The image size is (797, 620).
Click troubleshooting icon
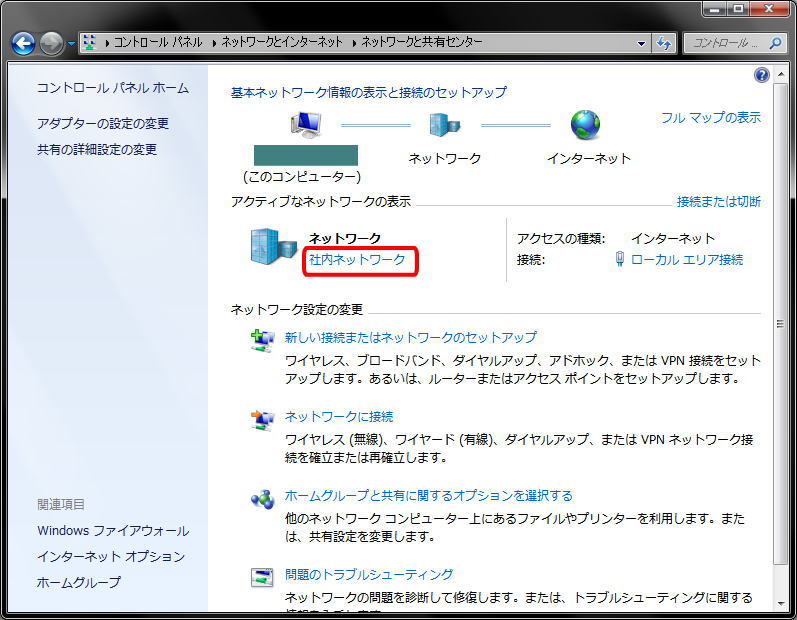[263, 578]
